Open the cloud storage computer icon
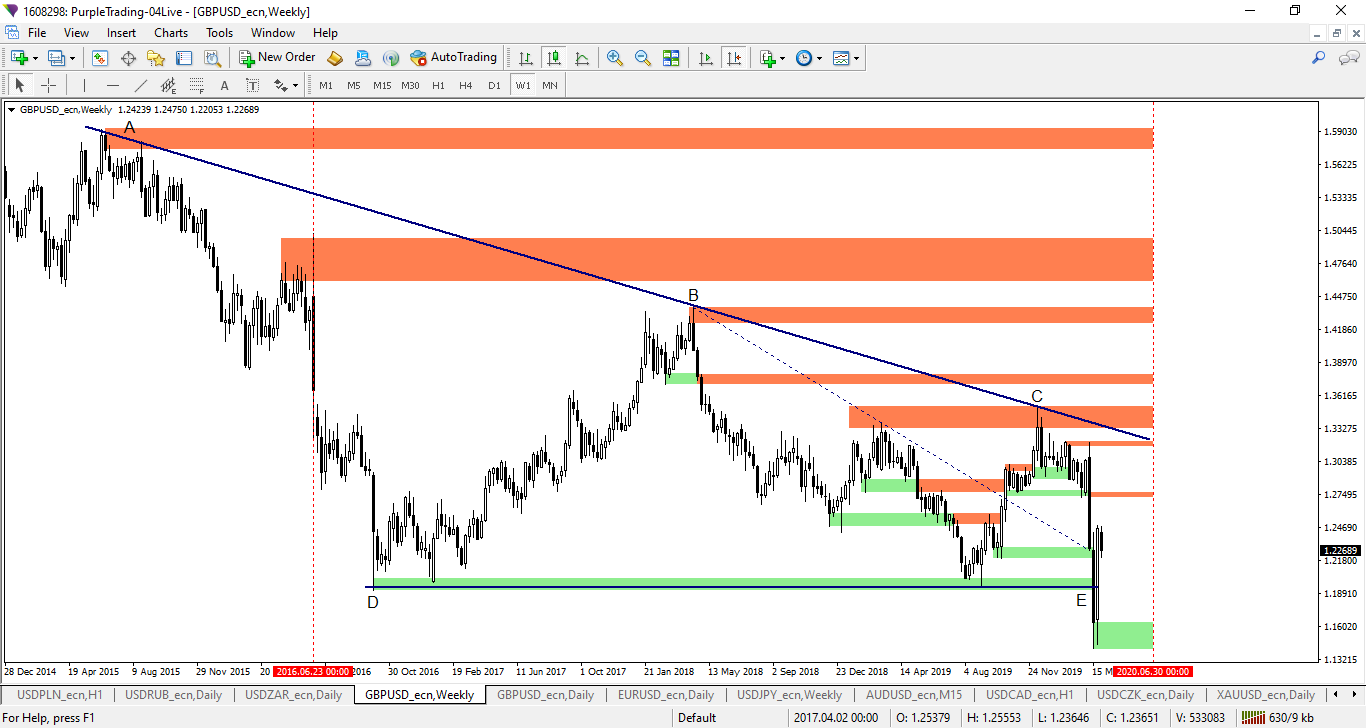The image size is (1366, 728). [363, 58]
